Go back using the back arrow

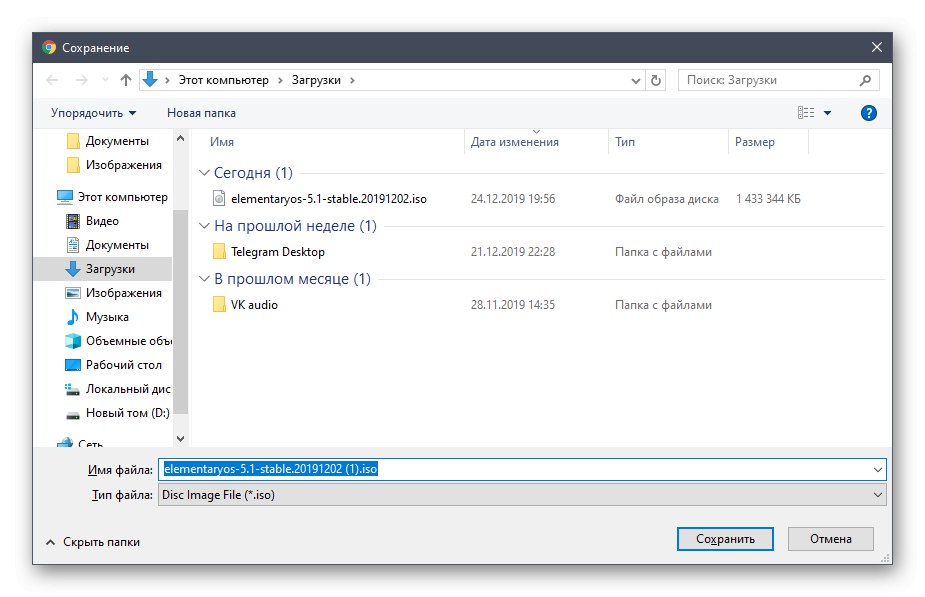pos(52,80)
